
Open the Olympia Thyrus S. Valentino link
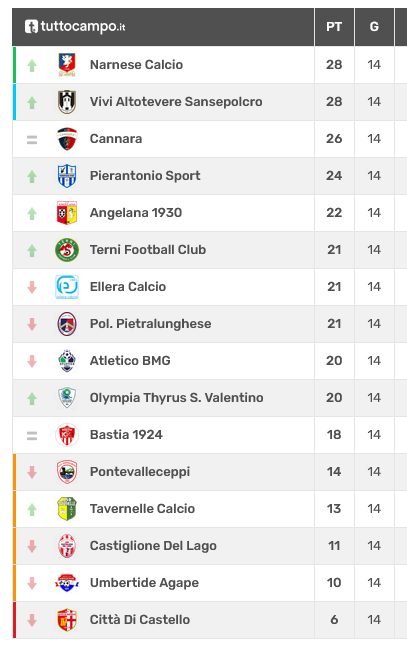tap(176, 398)
